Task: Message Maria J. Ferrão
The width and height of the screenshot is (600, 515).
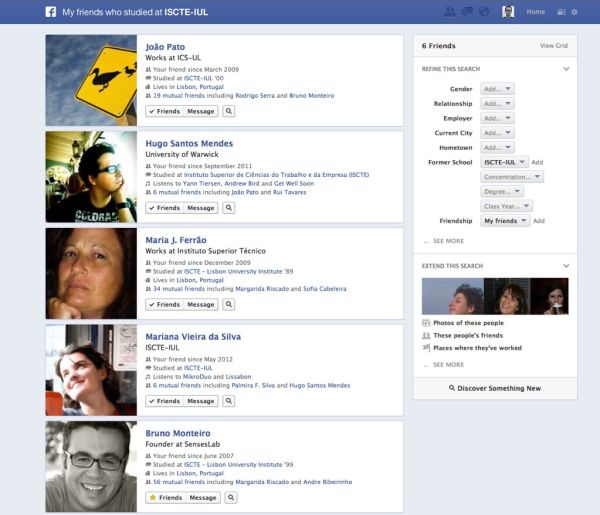Action: [201, 305]
